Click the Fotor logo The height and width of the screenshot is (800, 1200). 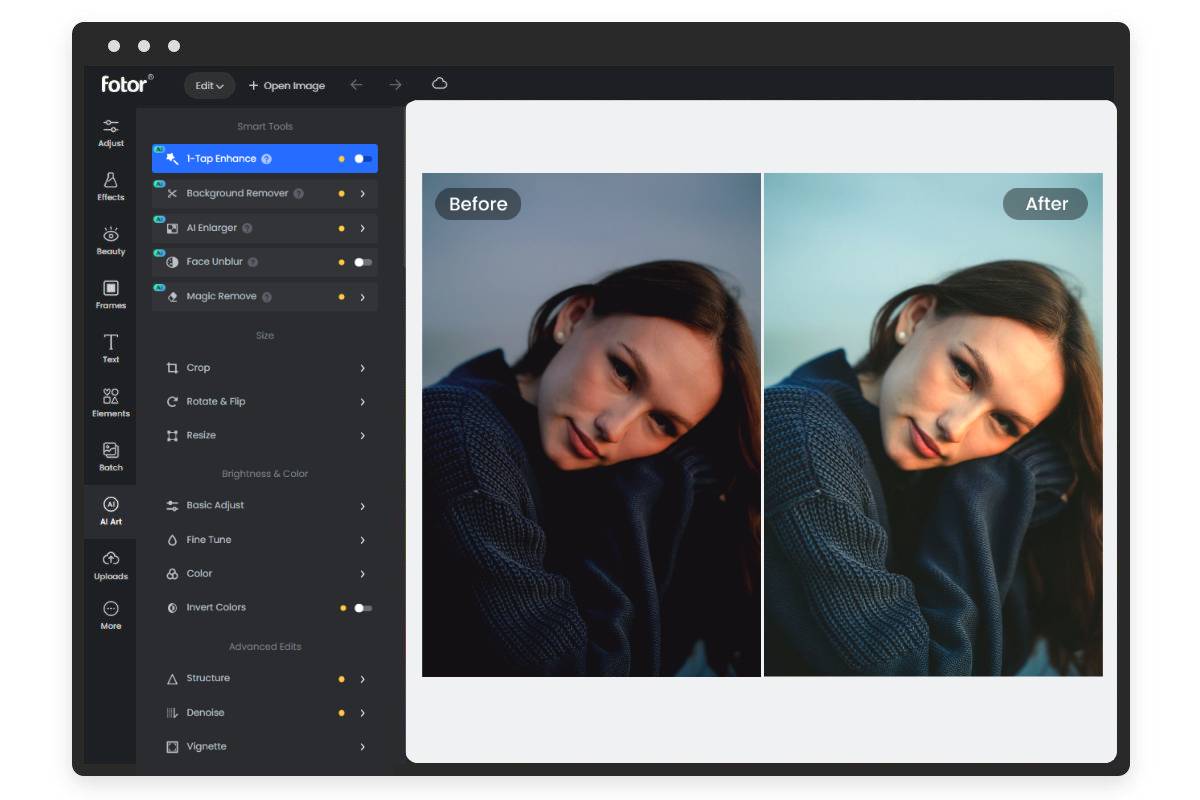point(127,84)
